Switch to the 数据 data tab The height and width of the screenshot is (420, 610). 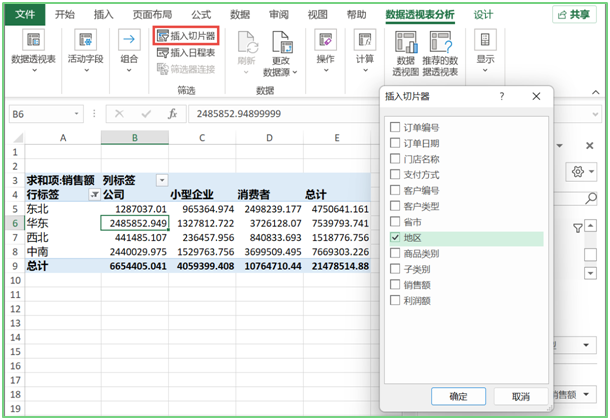240,15
